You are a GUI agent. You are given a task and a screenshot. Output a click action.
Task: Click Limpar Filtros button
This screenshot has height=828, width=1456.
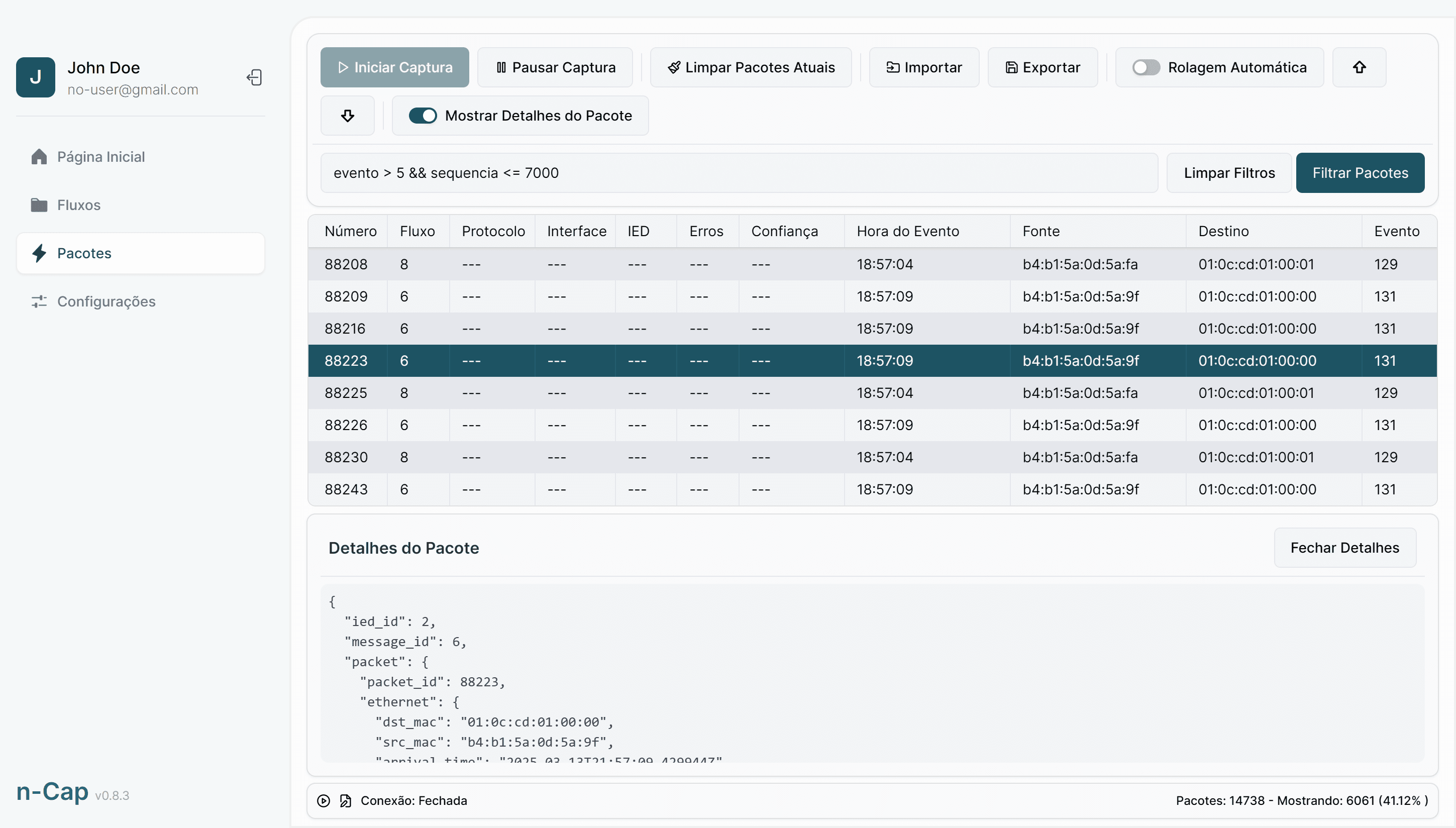1229,173
